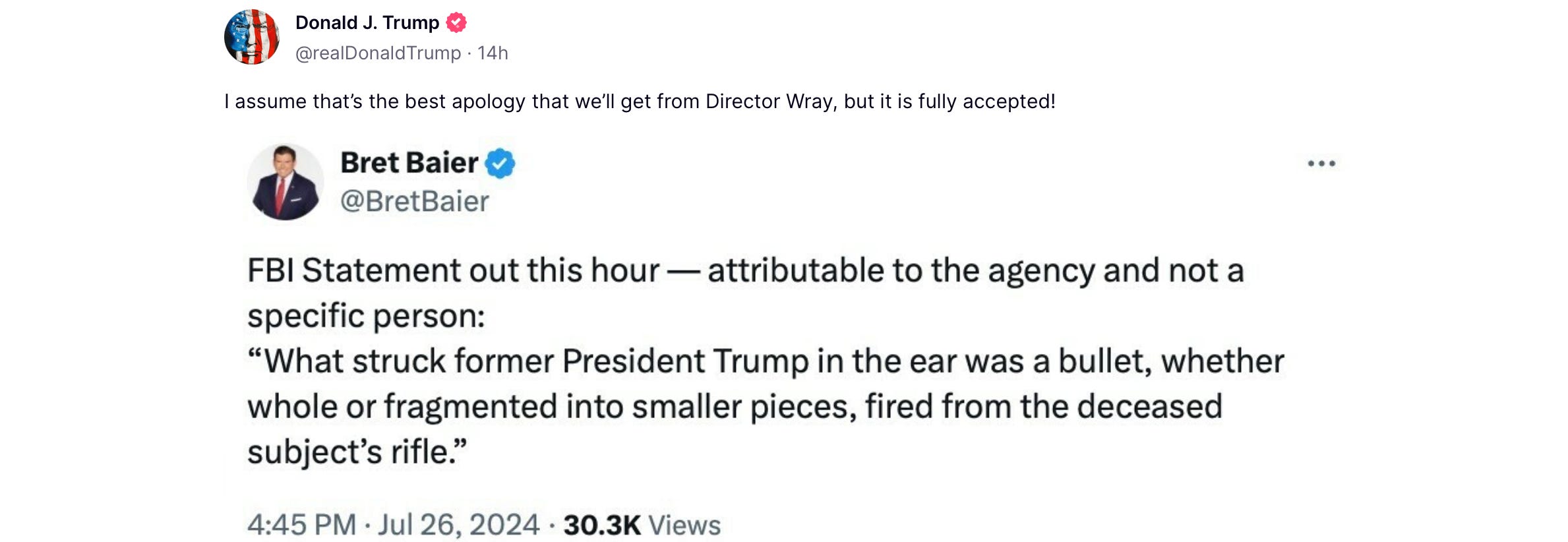The image size is (1568, 542).
Task: Click the Bret Baier display name
Action: click(409, 163)
